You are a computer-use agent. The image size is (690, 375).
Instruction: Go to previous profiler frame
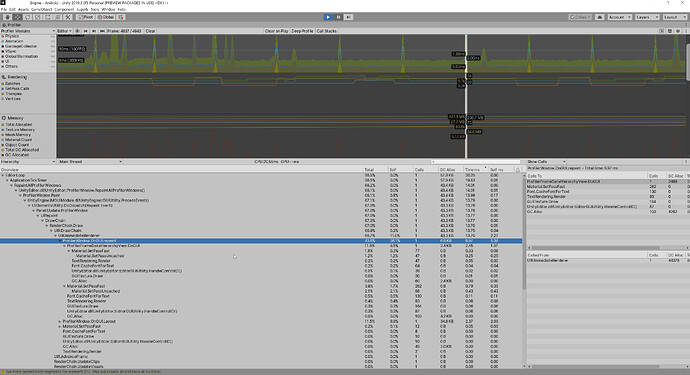click(x=85, y=31)
